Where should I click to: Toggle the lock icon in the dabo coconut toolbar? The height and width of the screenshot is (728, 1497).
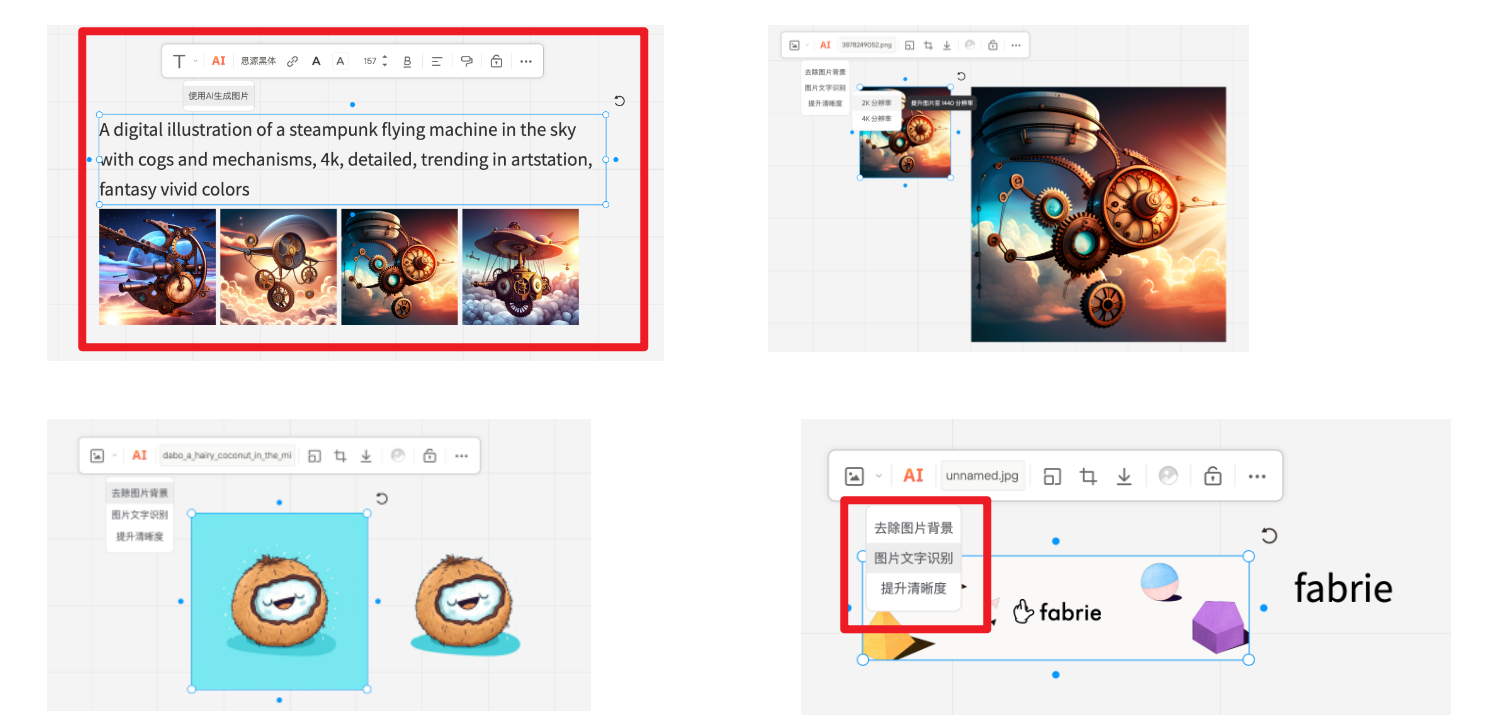(x=429, y=455)
